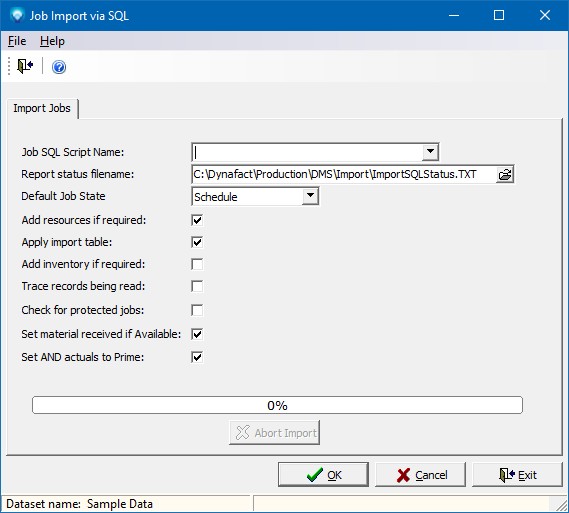Open help via blue question mark icon
The width and height of the screenshot is (569, 513).
59,67
